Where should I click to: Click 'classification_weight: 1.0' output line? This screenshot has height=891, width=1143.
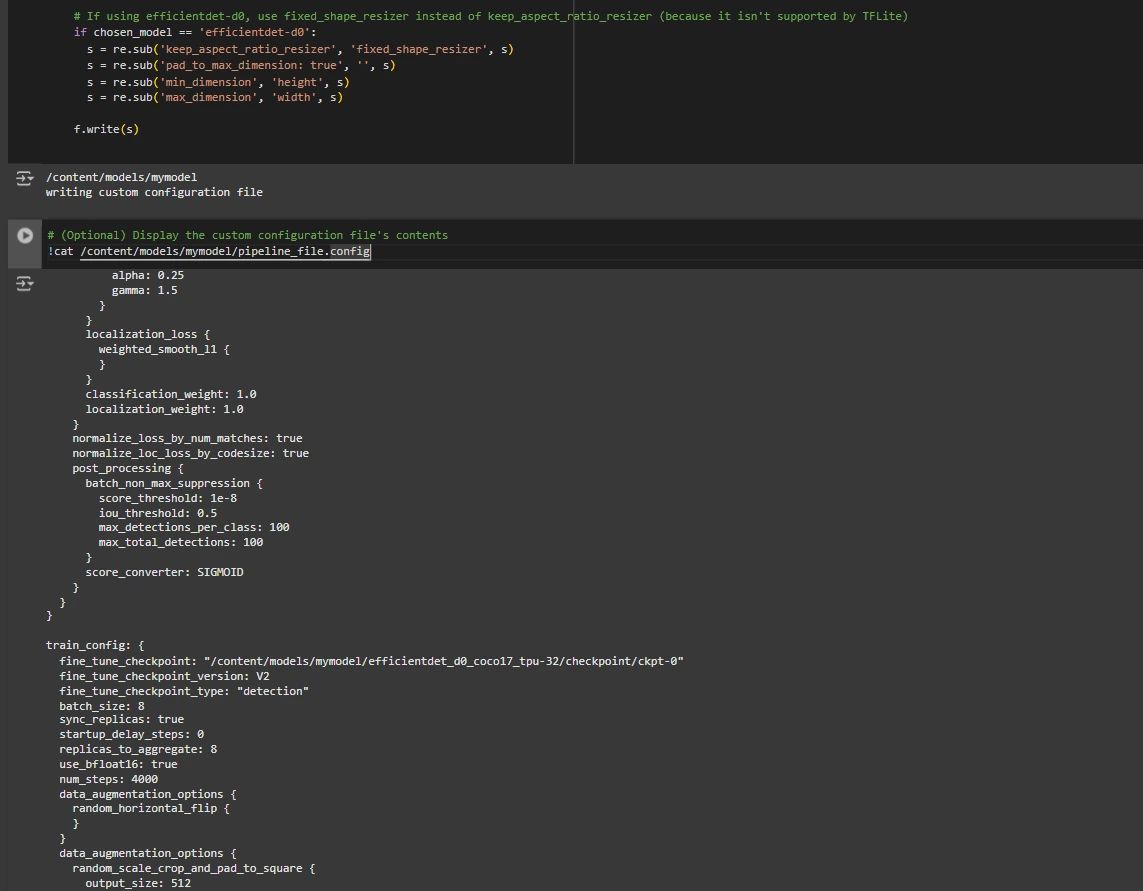tap(171, 394)
